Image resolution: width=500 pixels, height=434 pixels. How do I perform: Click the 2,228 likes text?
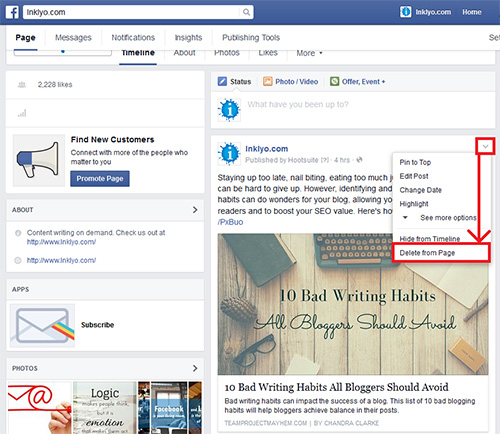click(55, 85)
